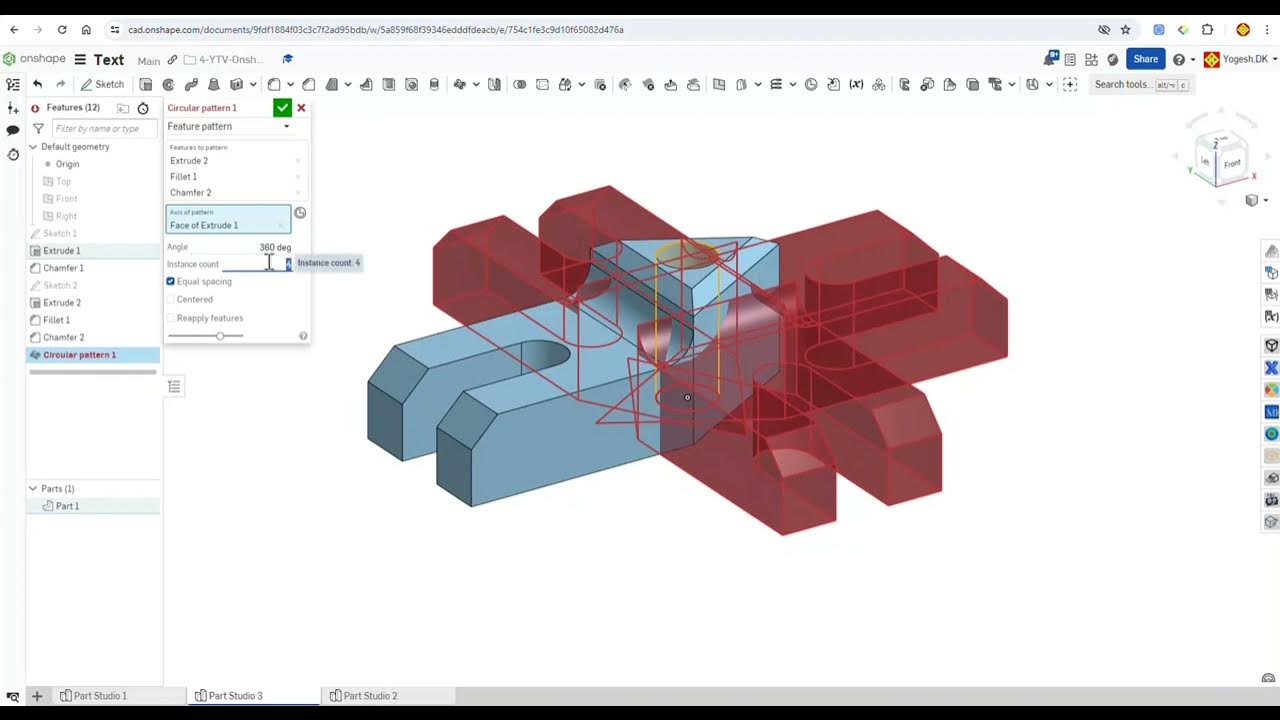Enable the Centered checkbox
This screenshot has height=720, width=1280.
[170, 299]
